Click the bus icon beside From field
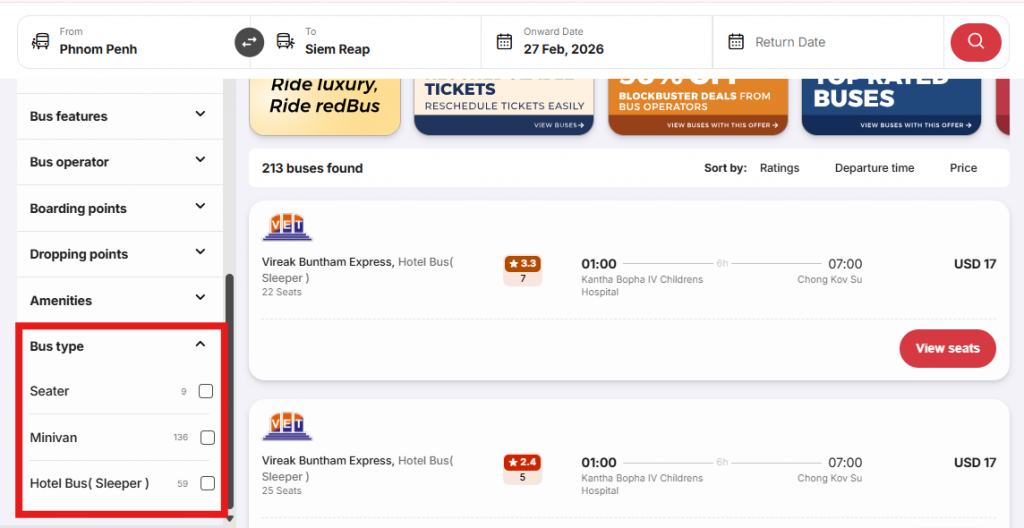1024x528 pixels. [x=41, y=42]
